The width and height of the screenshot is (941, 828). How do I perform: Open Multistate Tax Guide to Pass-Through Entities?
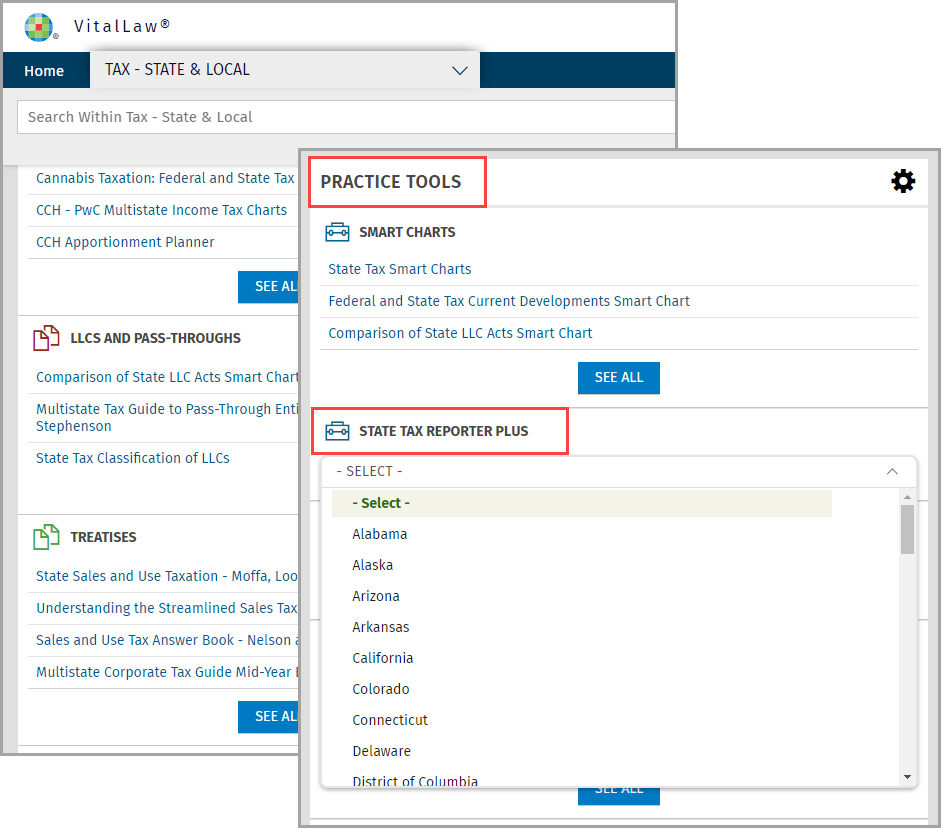[167, 417]
